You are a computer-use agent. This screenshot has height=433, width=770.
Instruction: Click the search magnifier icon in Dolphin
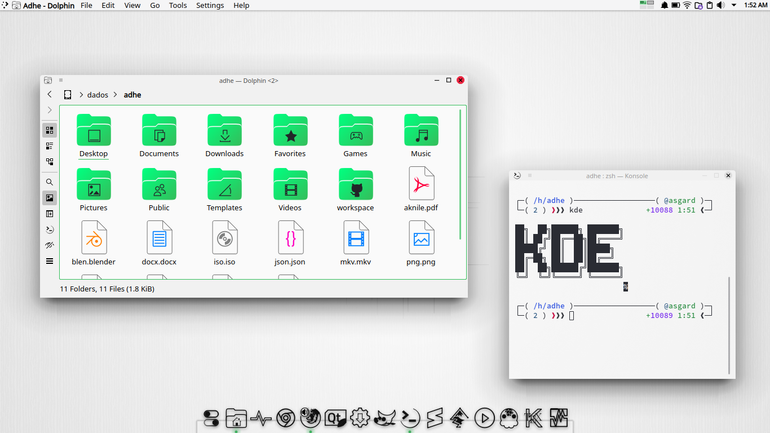tap(50, 182)
